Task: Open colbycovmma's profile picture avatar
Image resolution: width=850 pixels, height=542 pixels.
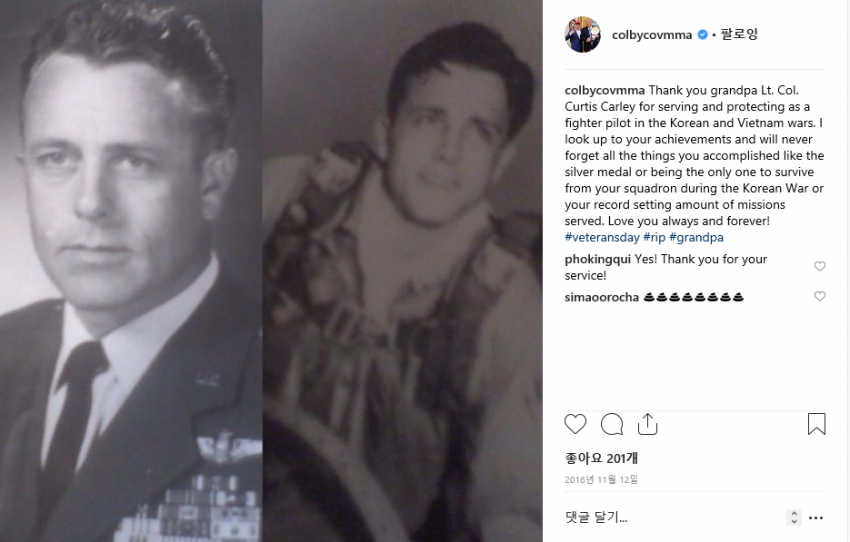Action: click(x=583, y=35)
